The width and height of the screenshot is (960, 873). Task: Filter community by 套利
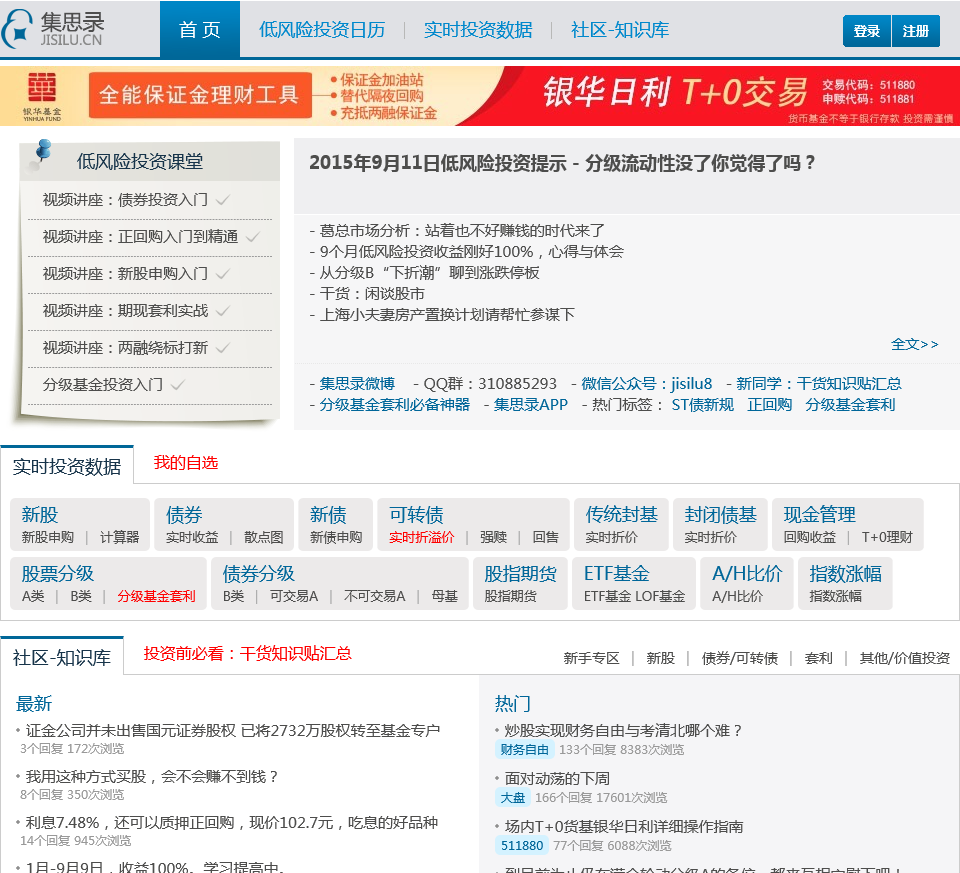[818, 658]
